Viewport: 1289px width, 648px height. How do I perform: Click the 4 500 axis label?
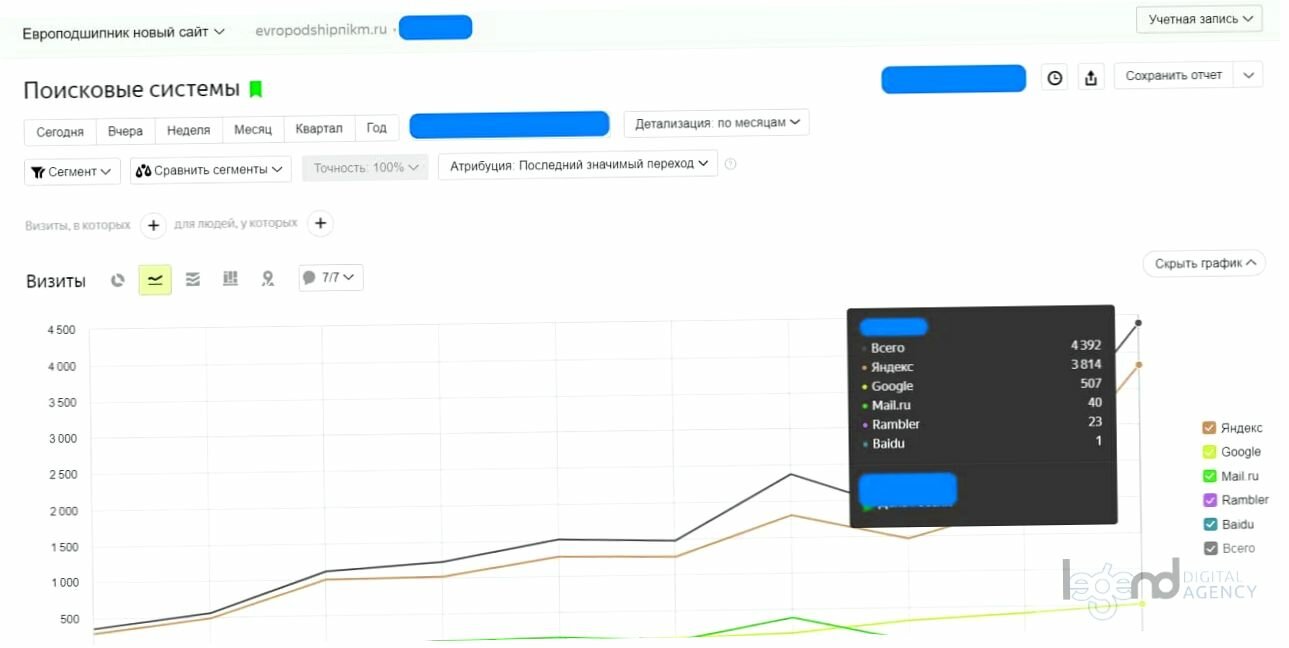click(61, 331)
